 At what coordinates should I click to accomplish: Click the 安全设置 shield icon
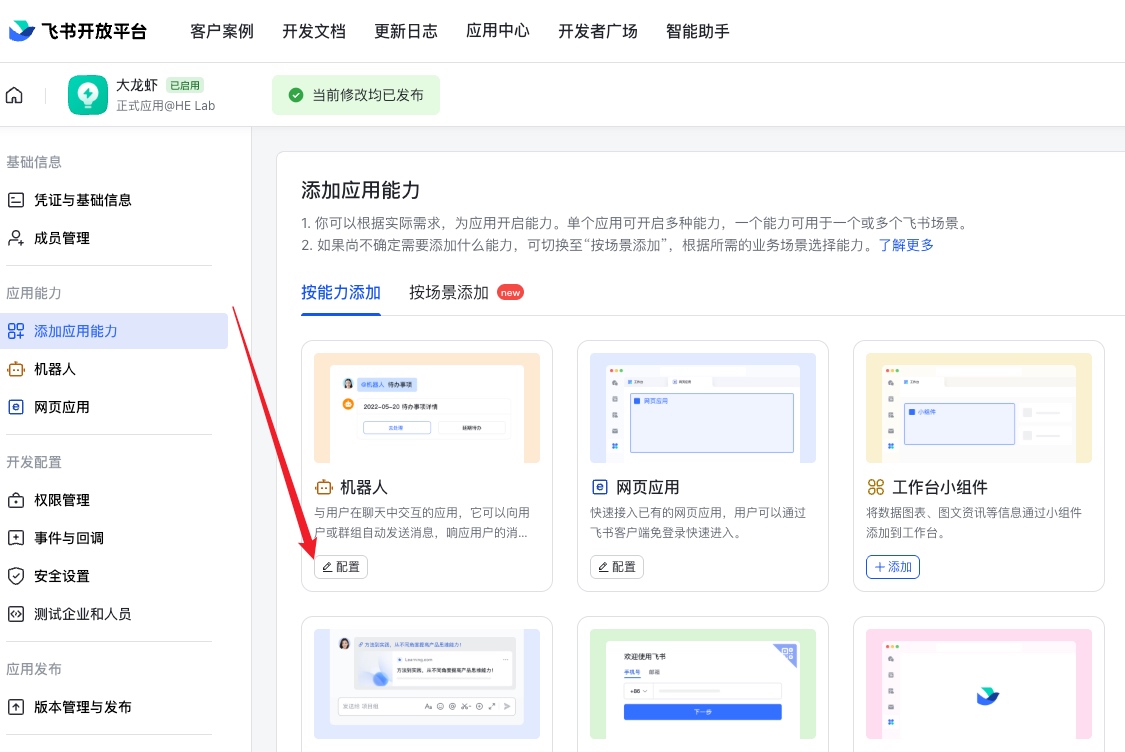coord(16,575)
